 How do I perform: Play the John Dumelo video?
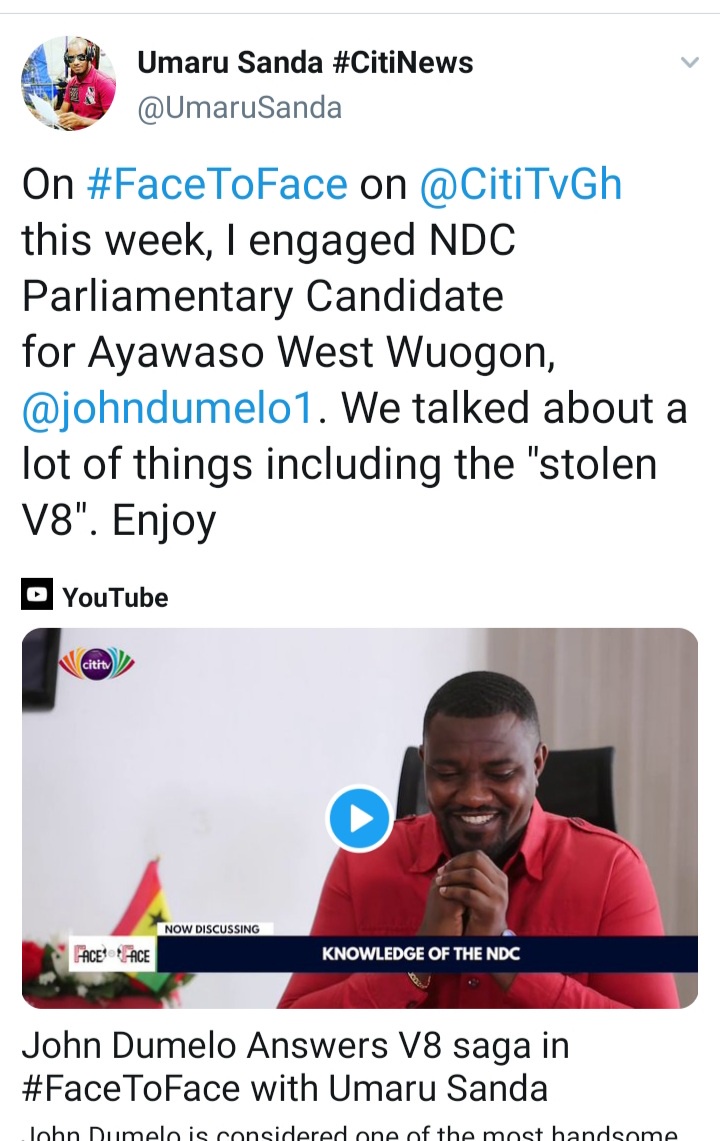[x=359, y=819]
